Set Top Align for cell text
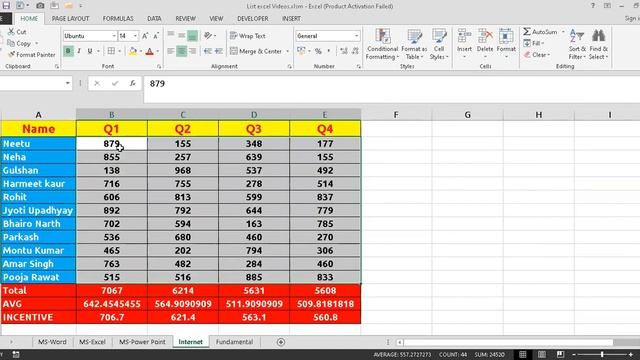The image size is (640, 360). 171,36
